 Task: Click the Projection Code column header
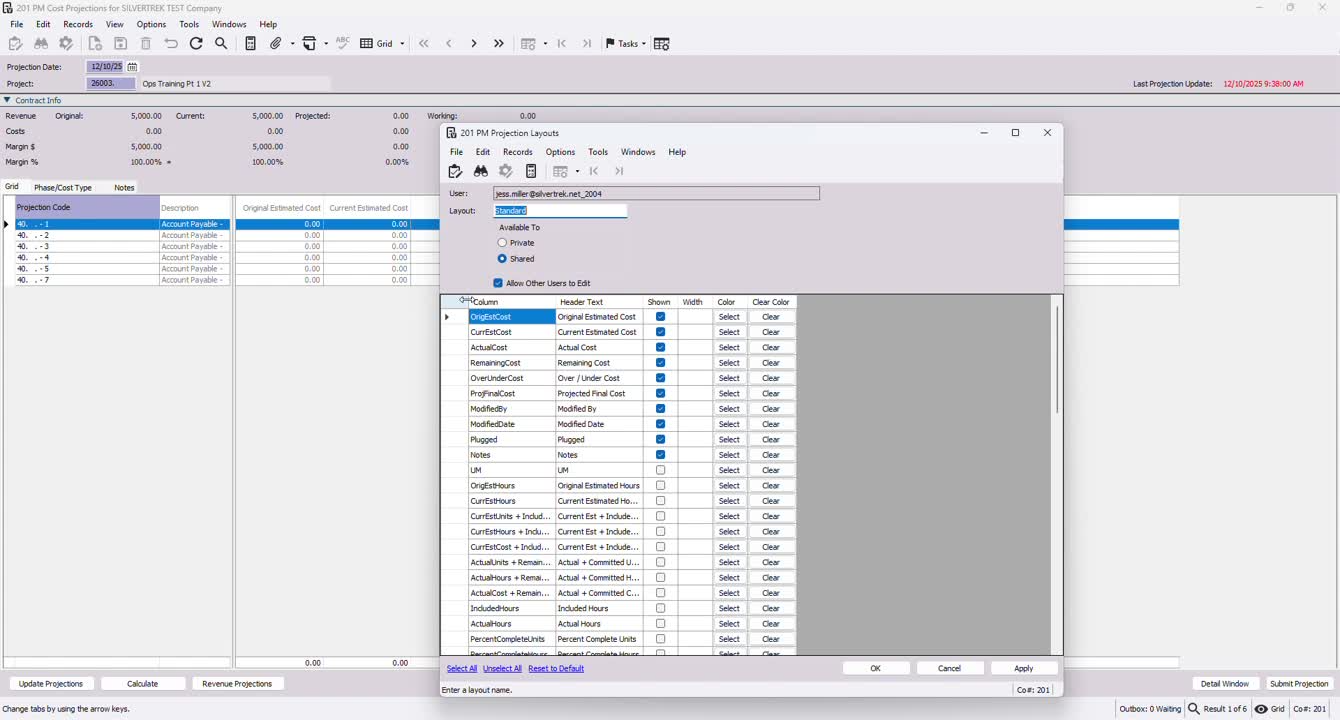pos(86,207)
